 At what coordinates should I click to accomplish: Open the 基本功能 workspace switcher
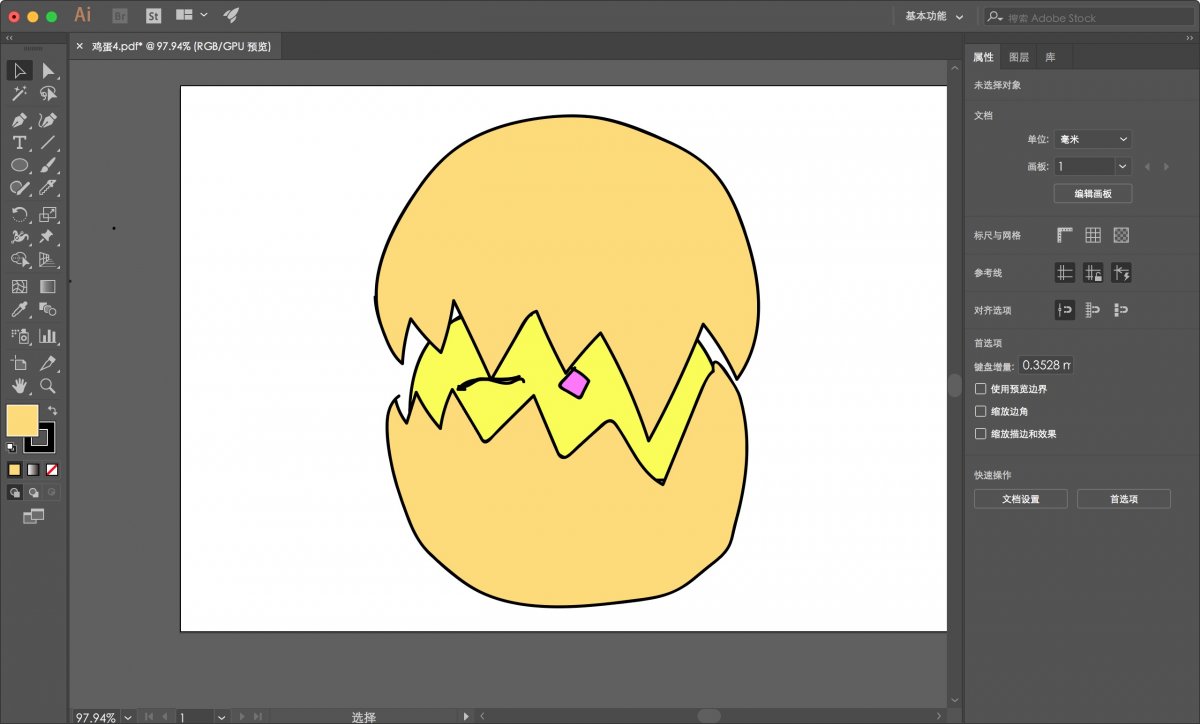point(934,16)
